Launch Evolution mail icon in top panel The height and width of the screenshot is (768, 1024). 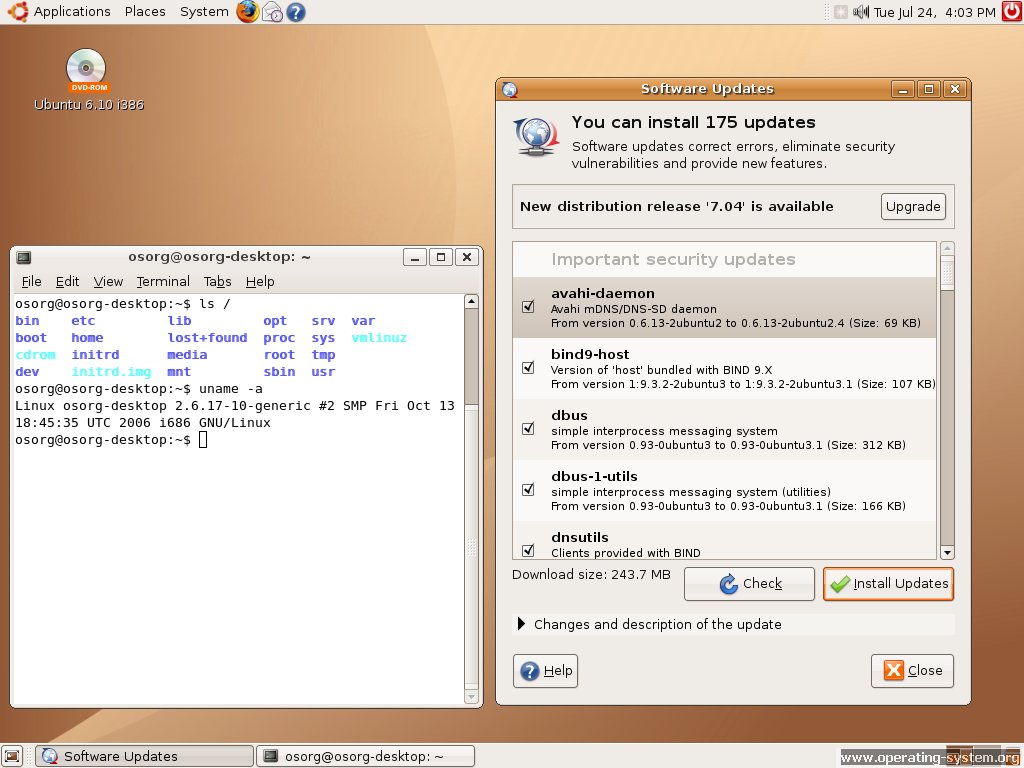[x=272, y=12]
